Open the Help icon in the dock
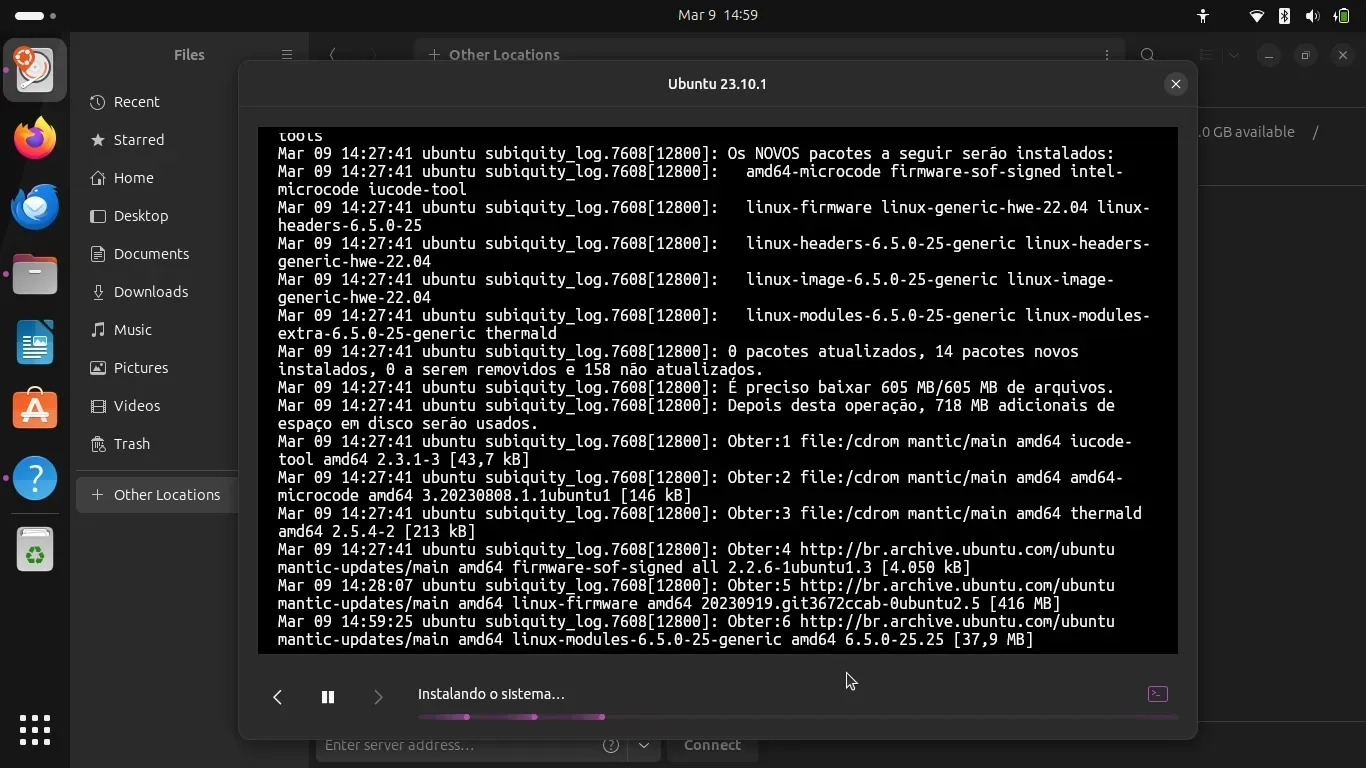Screen dimensions: 1366x768 (35, 478)
